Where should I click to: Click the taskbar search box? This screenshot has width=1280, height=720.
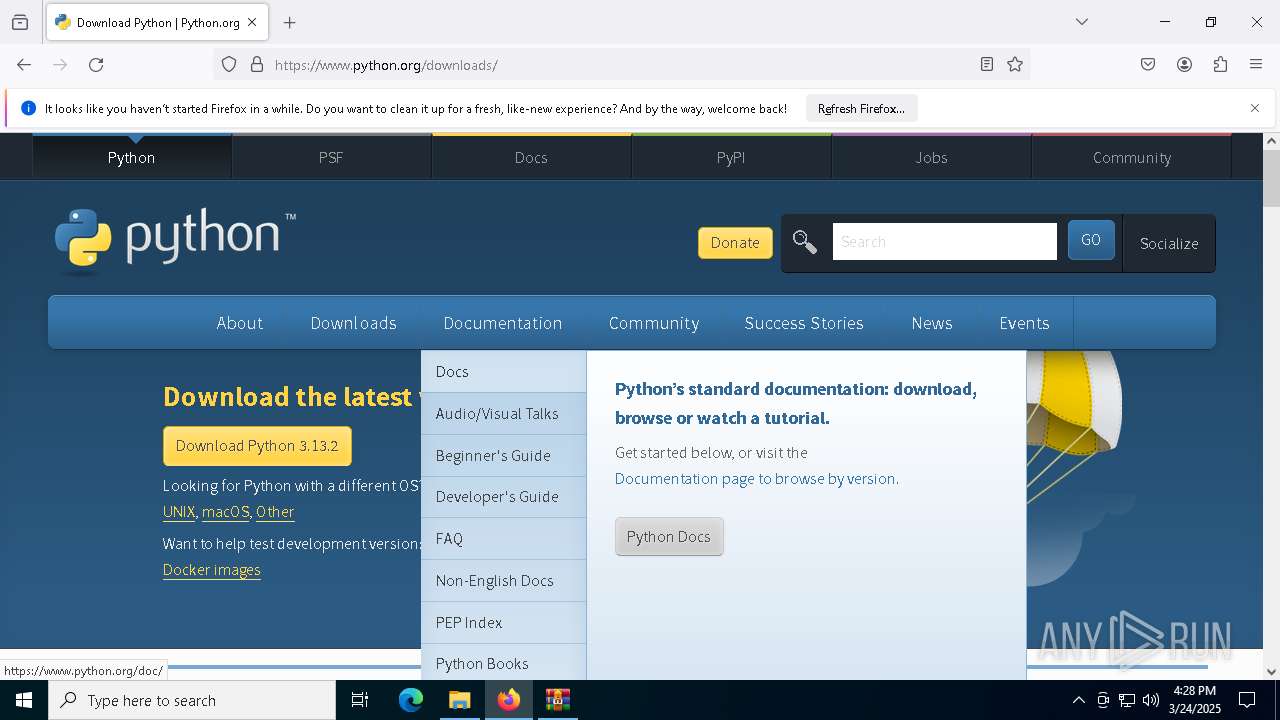point(192,700)
